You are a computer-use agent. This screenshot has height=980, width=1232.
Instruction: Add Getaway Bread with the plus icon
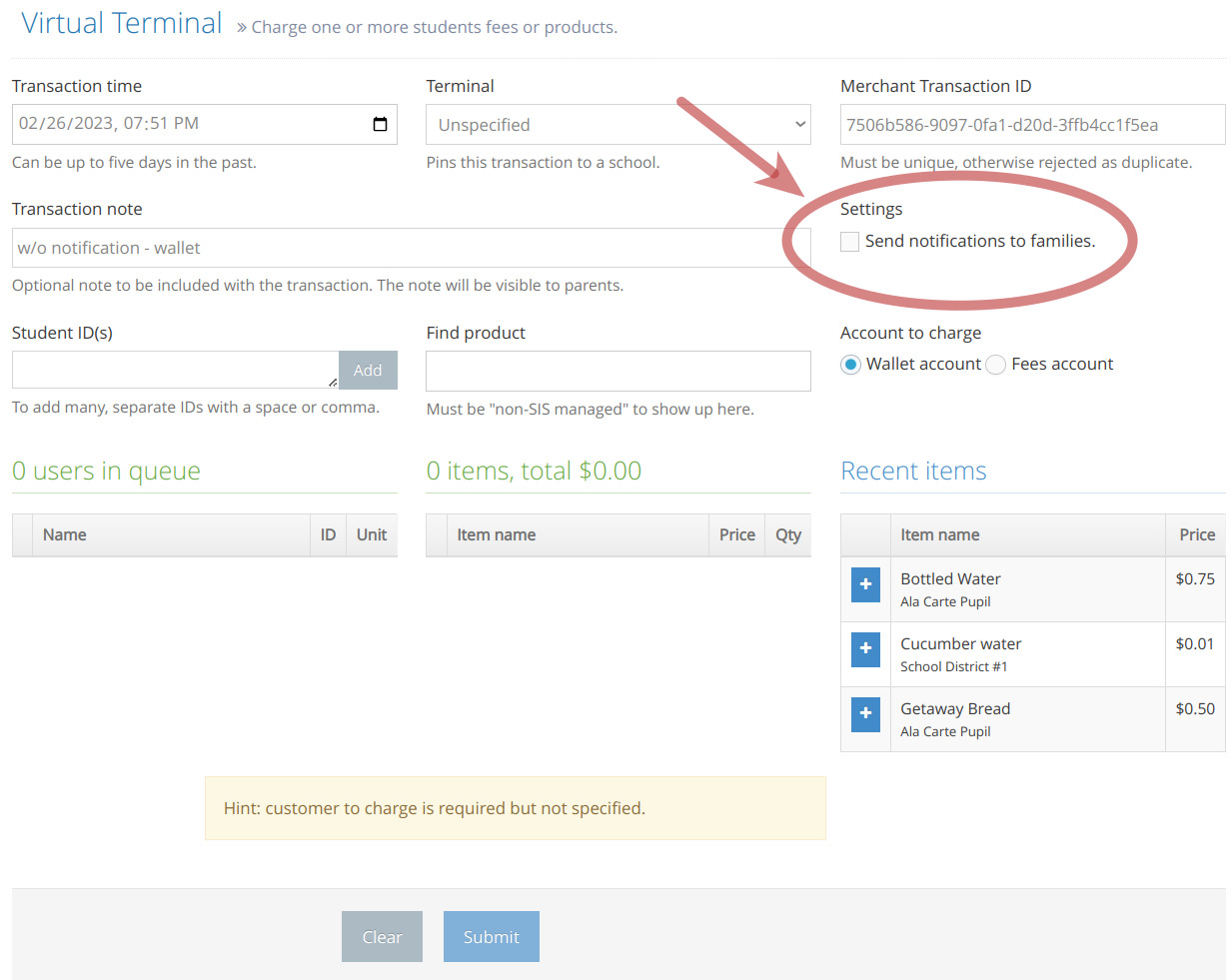(865, 714)
